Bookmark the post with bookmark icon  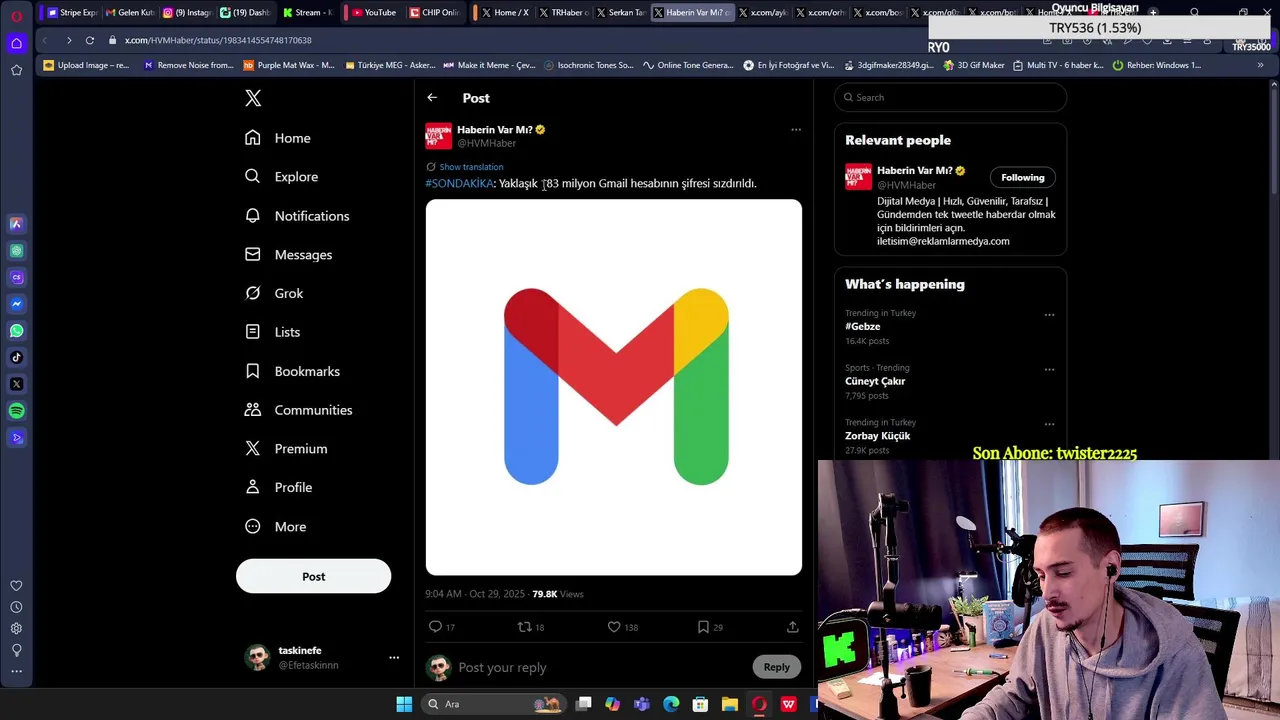pos(703,627)
